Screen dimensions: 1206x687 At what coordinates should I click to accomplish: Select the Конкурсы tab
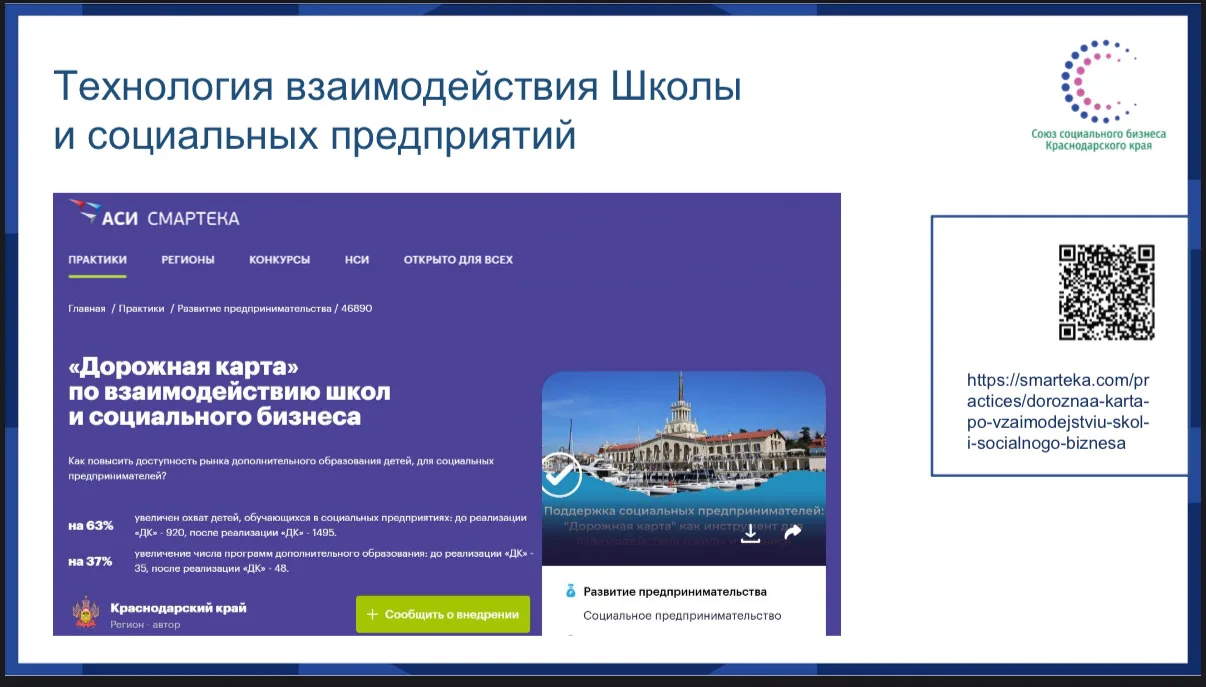[279, 260]
